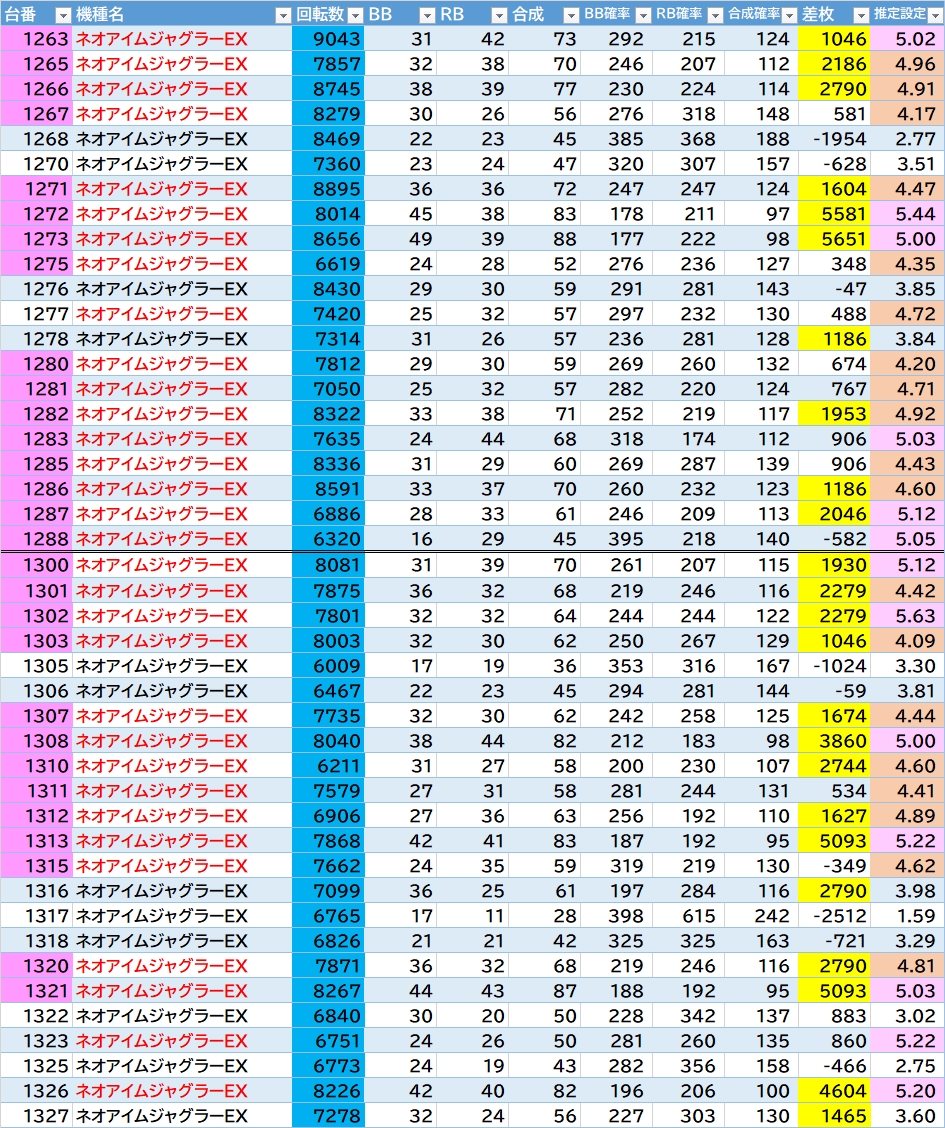The image size is (945, 1128).
Task: Open the 合成確率 column filter dropdown
Action: 789,15
